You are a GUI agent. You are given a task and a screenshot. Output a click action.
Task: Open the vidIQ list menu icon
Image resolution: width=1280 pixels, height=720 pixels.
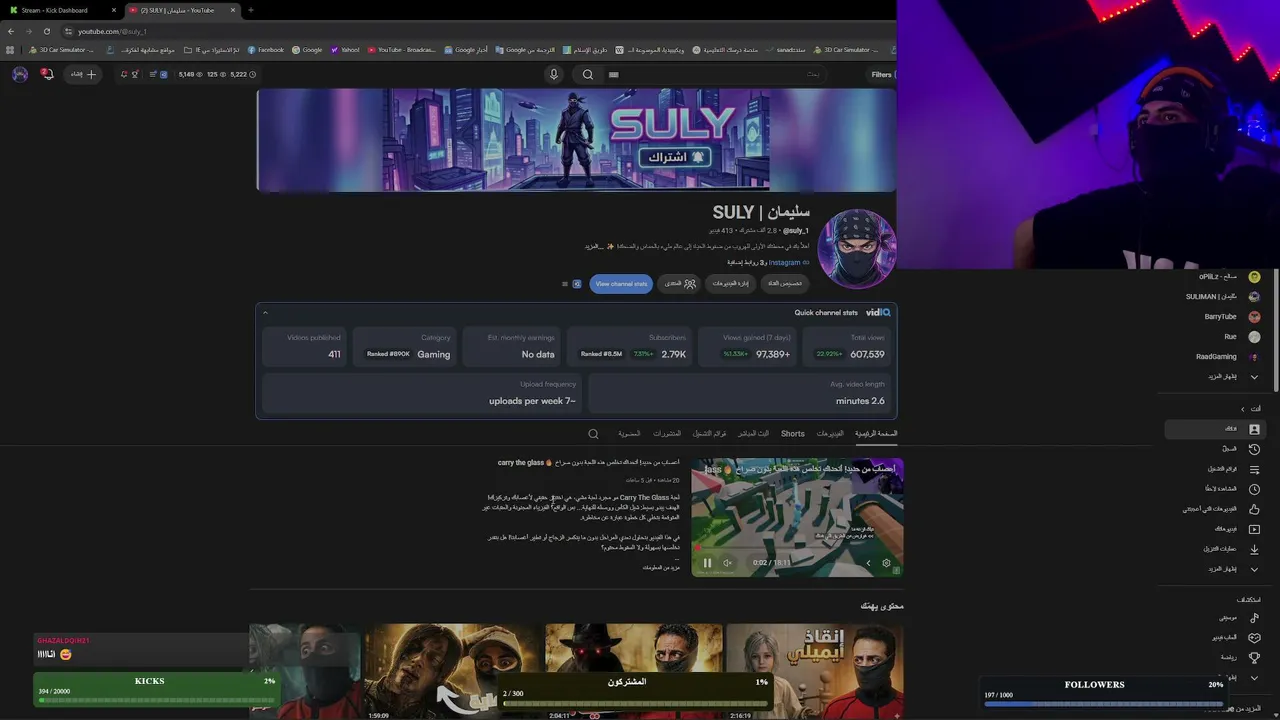pos(564,284)
